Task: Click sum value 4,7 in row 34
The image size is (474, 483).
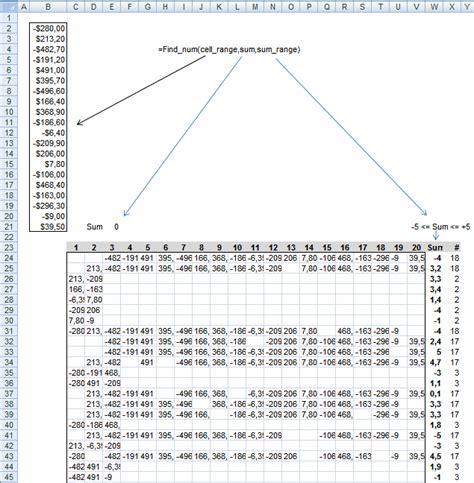Action: [434, 362]
